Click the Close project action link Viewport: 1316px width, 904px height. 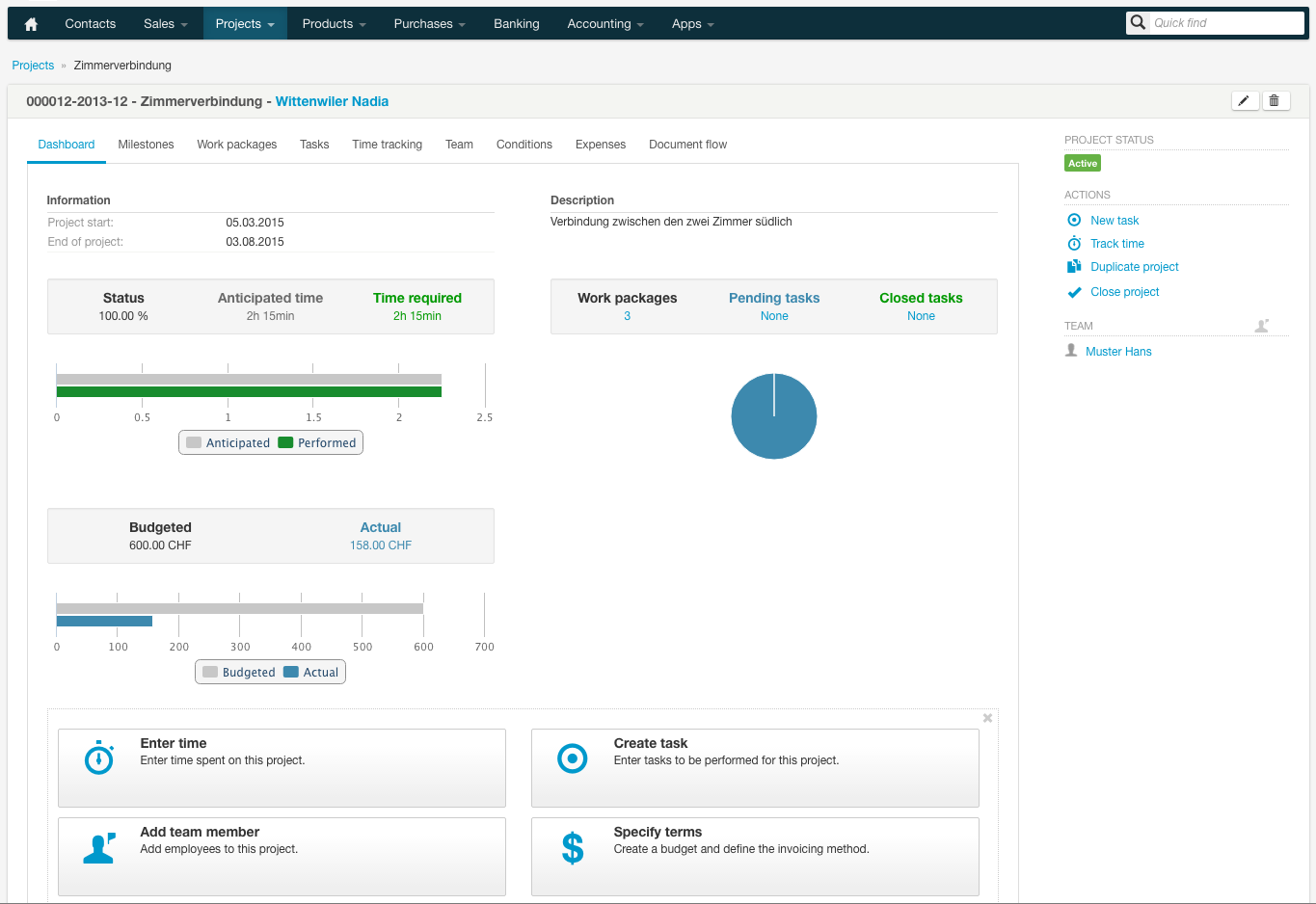point(1124,292)
